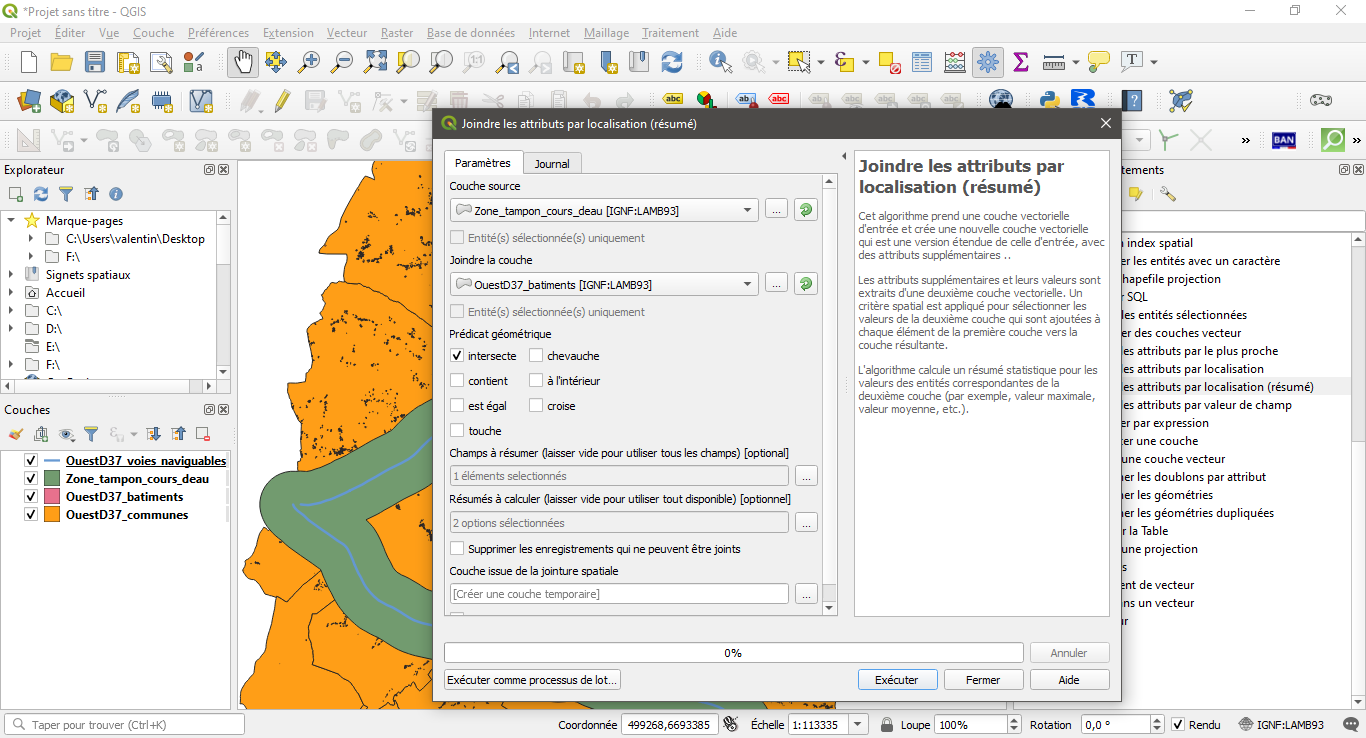This screenshot has height=738, width=1366.
Task: Click the map tips speech bubble icon
Action: [1099, 62]
